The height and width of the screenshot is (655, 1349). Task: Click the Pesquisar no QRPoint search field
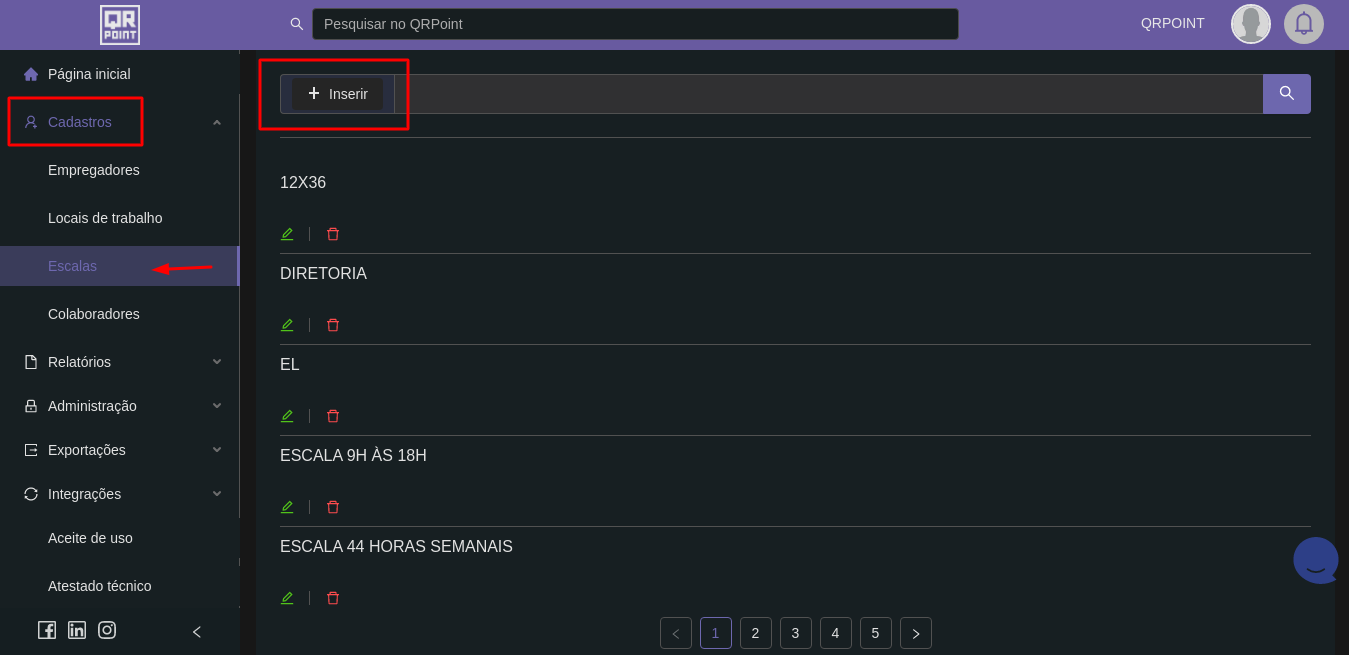(635, 24)
